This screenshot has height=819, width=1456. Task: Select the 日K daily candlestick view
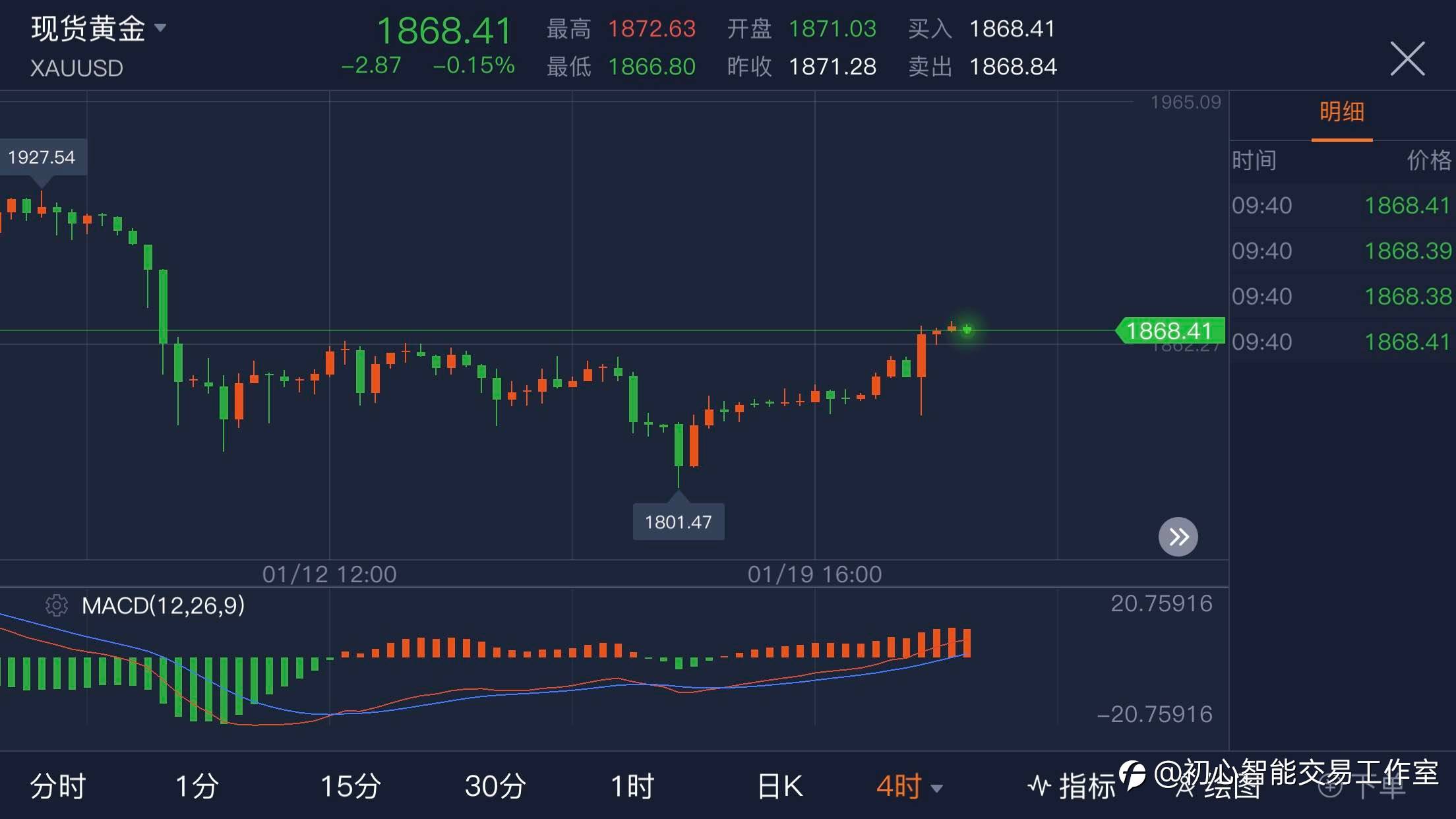click(780, 786)
